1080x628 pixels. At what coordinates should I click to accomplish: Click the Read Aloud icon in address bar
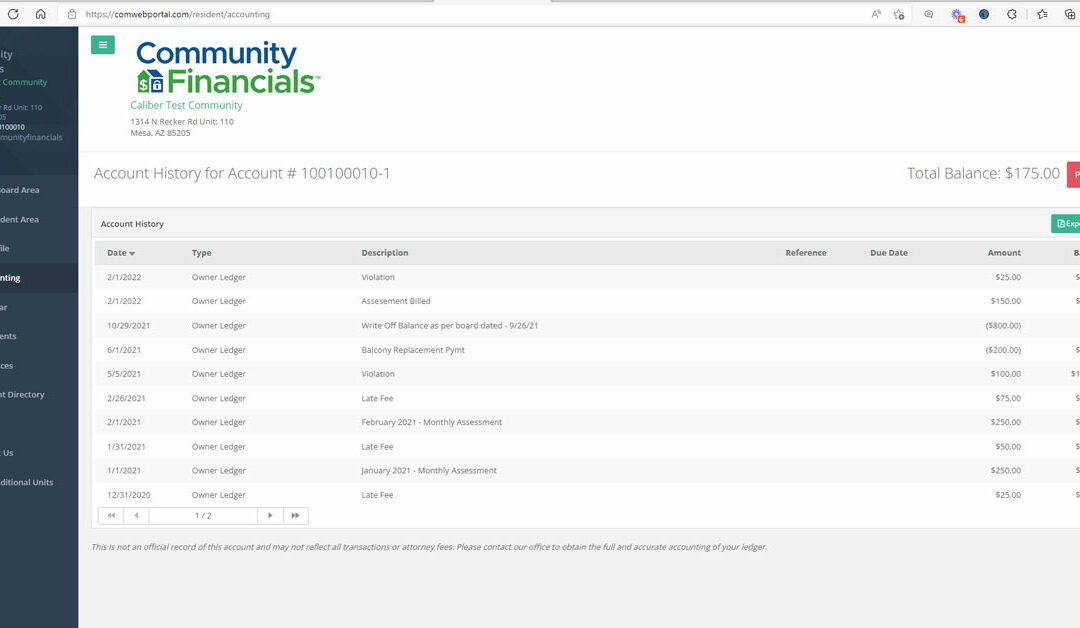[x=876, y=14]
